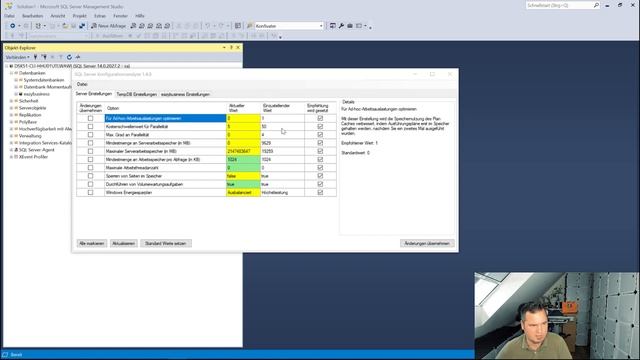The width and height of the screenshot is (640, 360).
Task: Click yellow current value cell of Kostenschwellenwert row
Action: click(243, 127)
